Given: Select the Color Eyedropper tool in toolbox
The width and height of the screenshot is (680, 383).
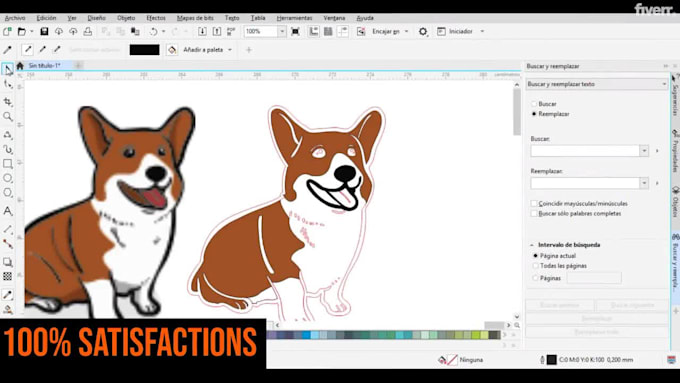Looking at the screenshot, I should click(7, 295).
